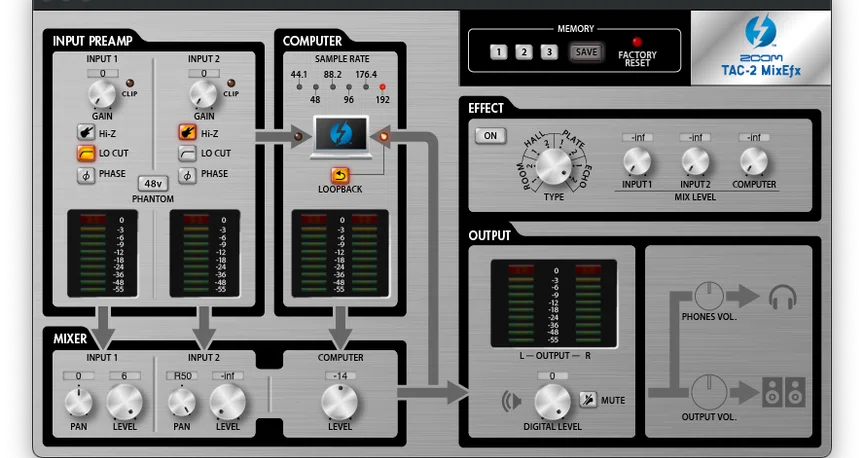Click the INPUT 1 mix level knob
The width and height of the screenshot is (864, 458).
click(637, 162)
